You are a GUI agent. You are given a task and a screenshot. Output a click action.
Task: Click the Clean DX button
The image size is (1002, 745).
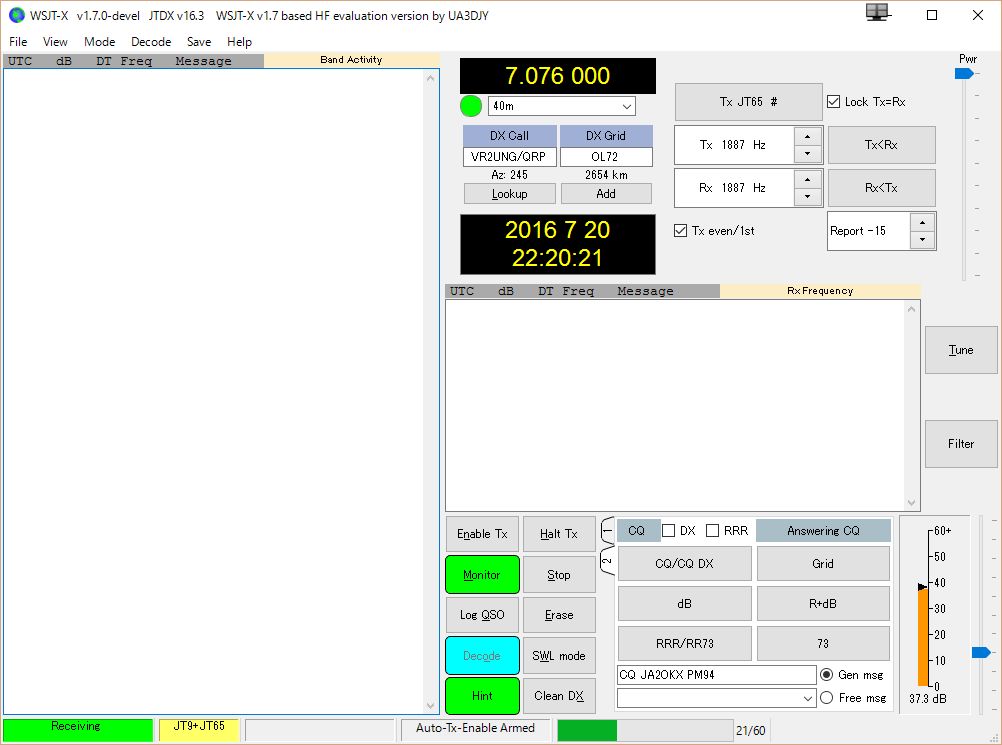(x=559, y=696)
